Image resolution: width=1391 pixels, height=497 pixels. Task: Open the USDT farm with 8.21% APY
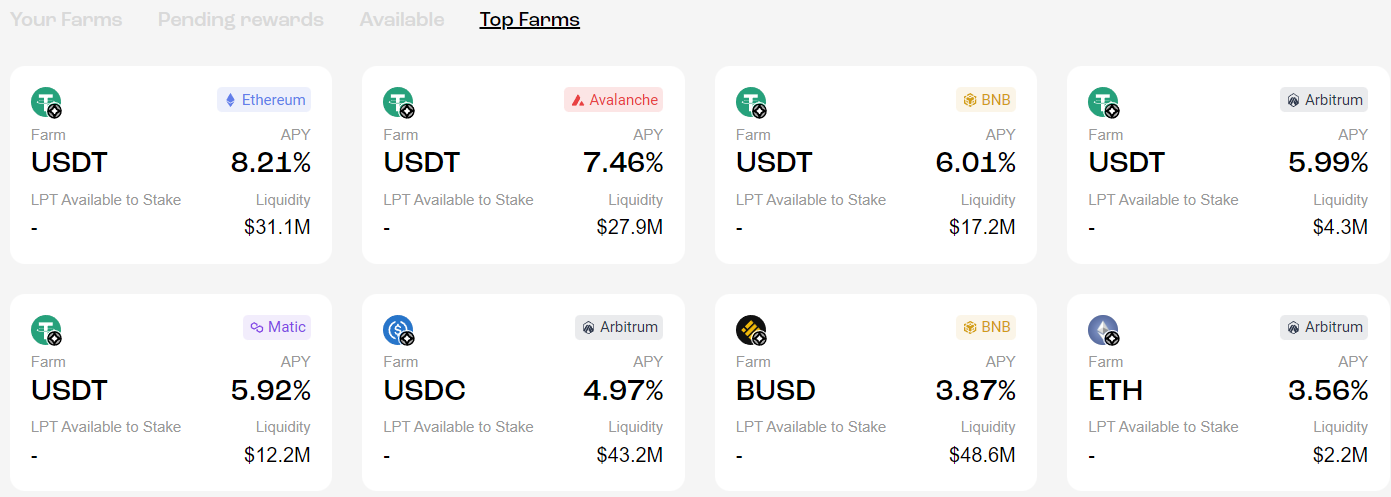(x=171, y=165)
